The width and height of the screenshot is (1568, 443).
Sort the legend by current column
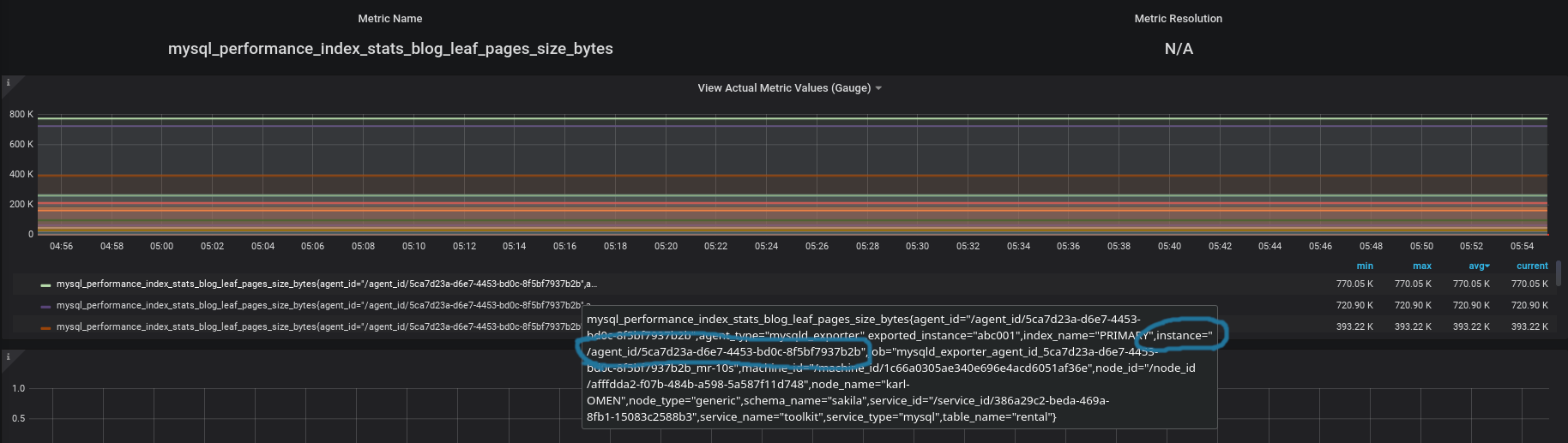1531,266
